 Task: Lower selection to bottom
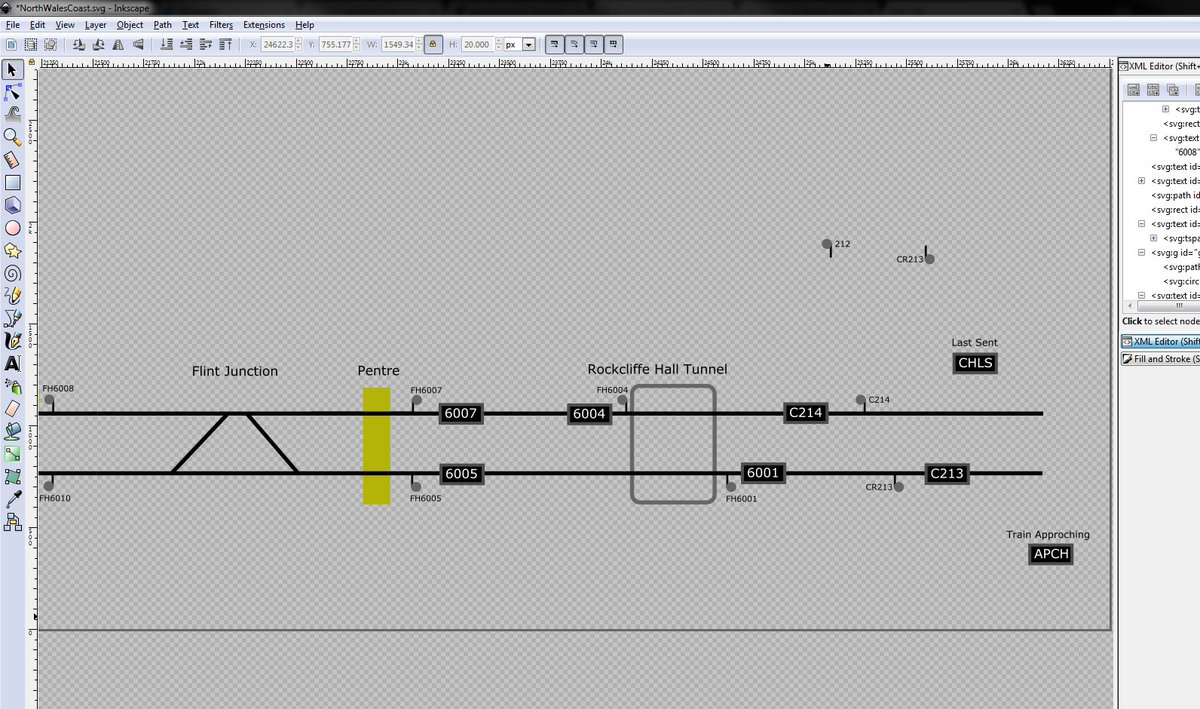pyautogui.click(x=165, y=44)
